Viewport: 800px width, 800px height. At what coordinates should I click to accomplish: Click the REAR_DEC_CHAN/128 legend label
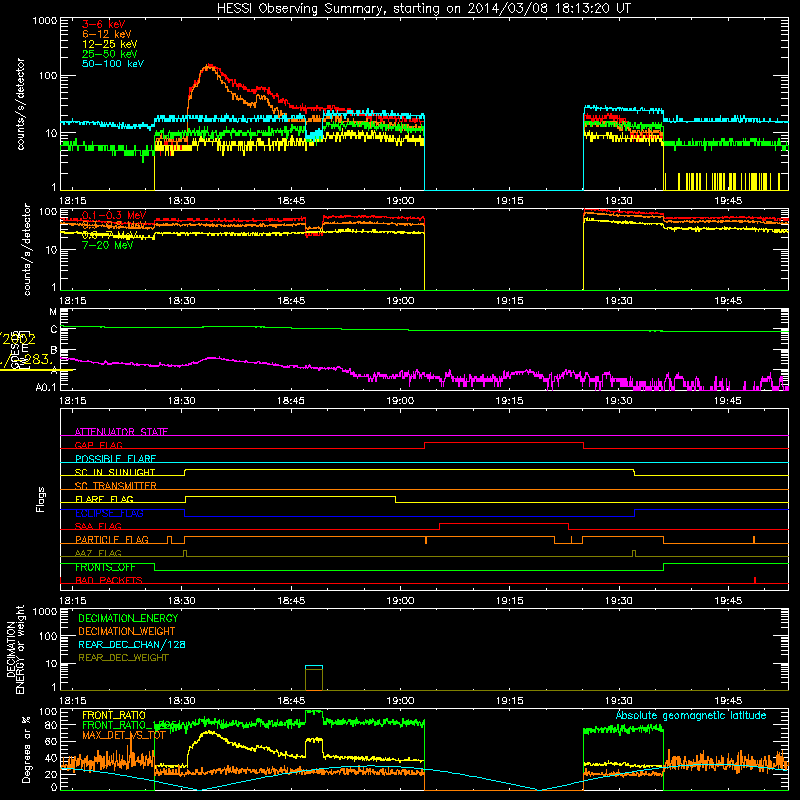click(132, 644)
